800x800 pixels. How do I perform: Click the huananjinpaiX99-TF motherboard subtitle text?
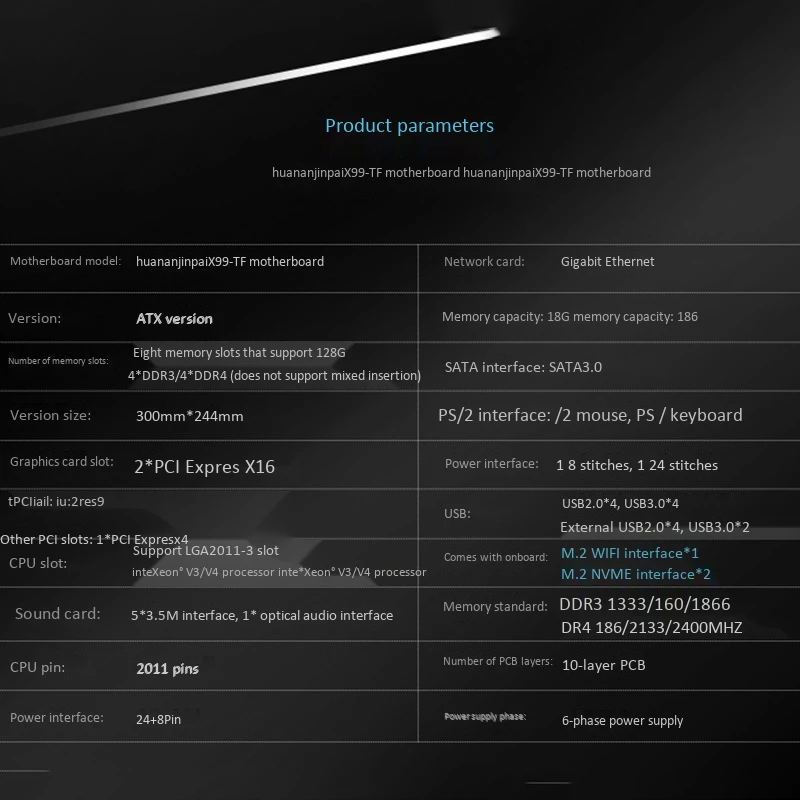click(x=461, y=173)
